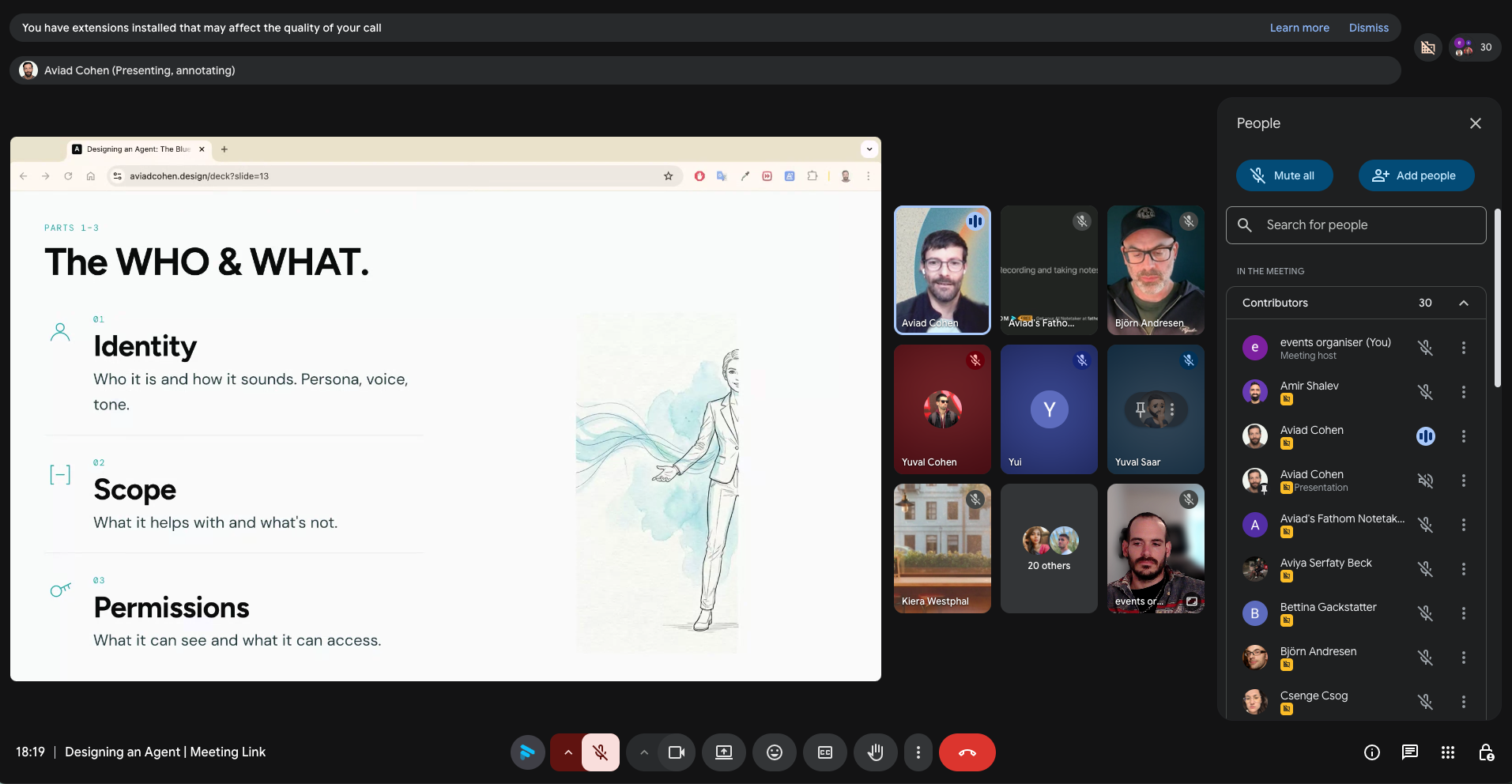Viewport: 1512px width, 784px height.
Task: Mute Björn Andresen in the People list
Action: [1426, 658]
